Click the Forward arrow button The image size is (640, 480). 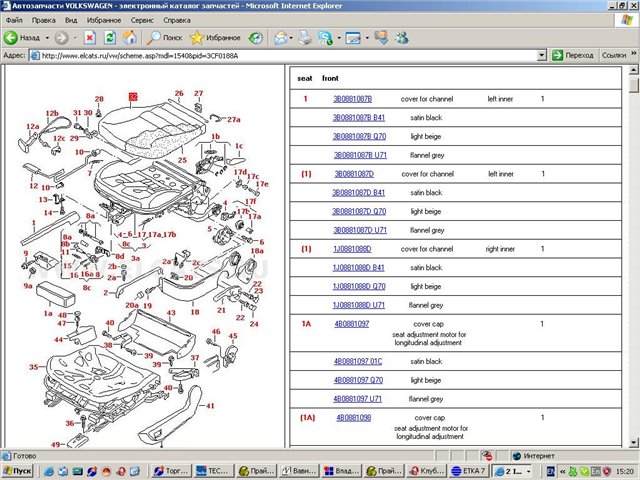61,38
